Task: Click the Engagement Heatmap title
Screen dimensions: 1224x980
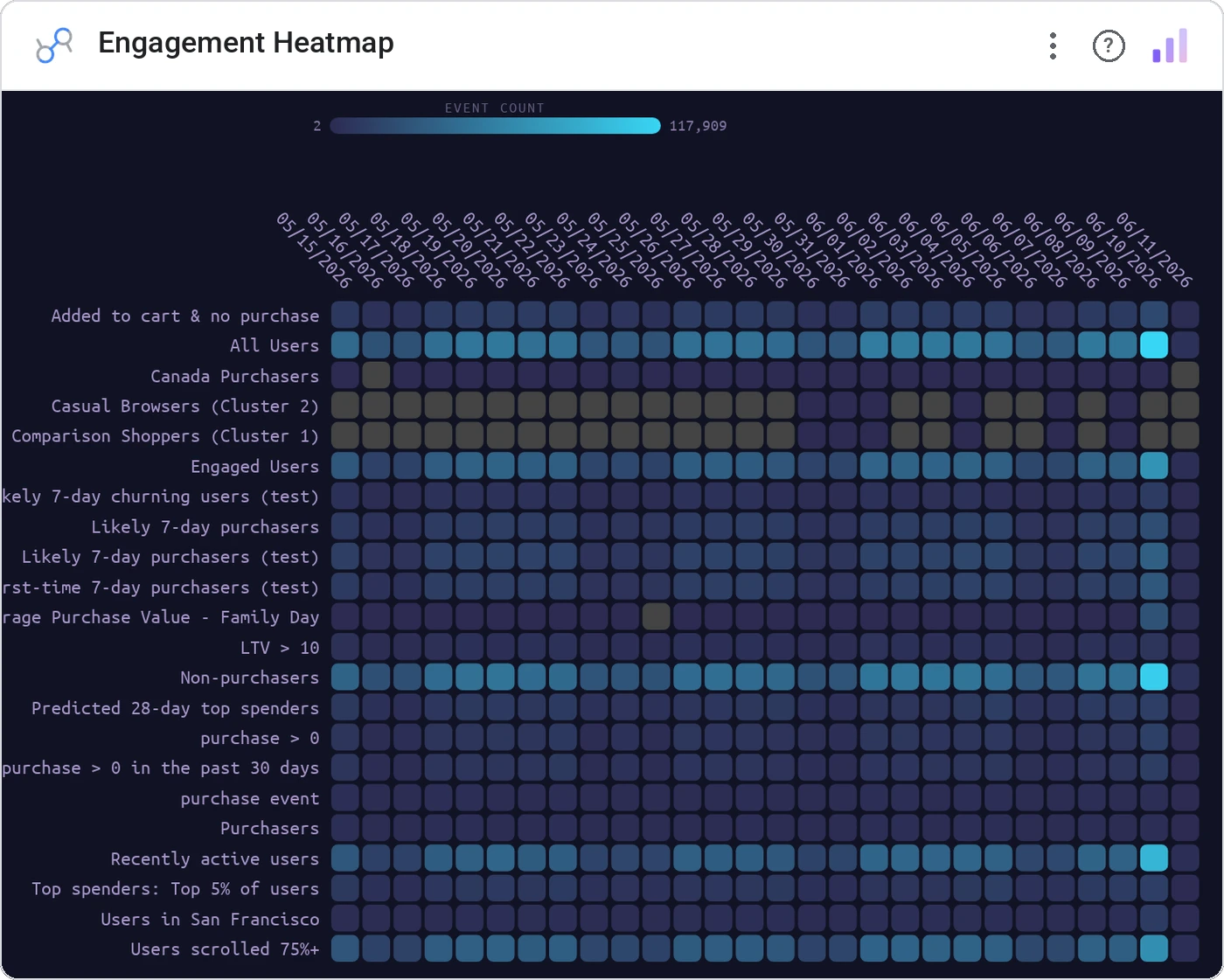Action: (x=246, y=43)
